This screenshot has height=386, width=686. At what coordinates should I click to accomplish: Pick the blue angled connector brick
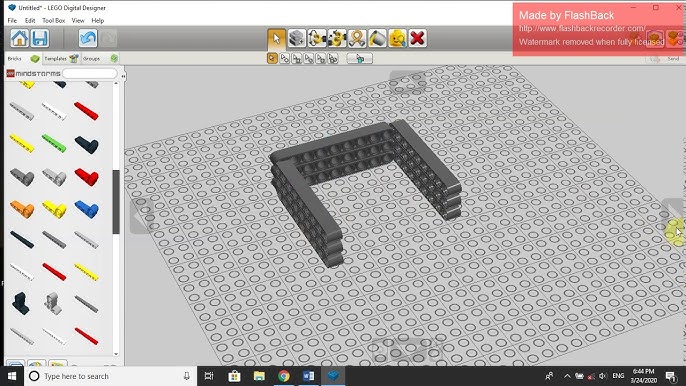(x=86, y=209)
